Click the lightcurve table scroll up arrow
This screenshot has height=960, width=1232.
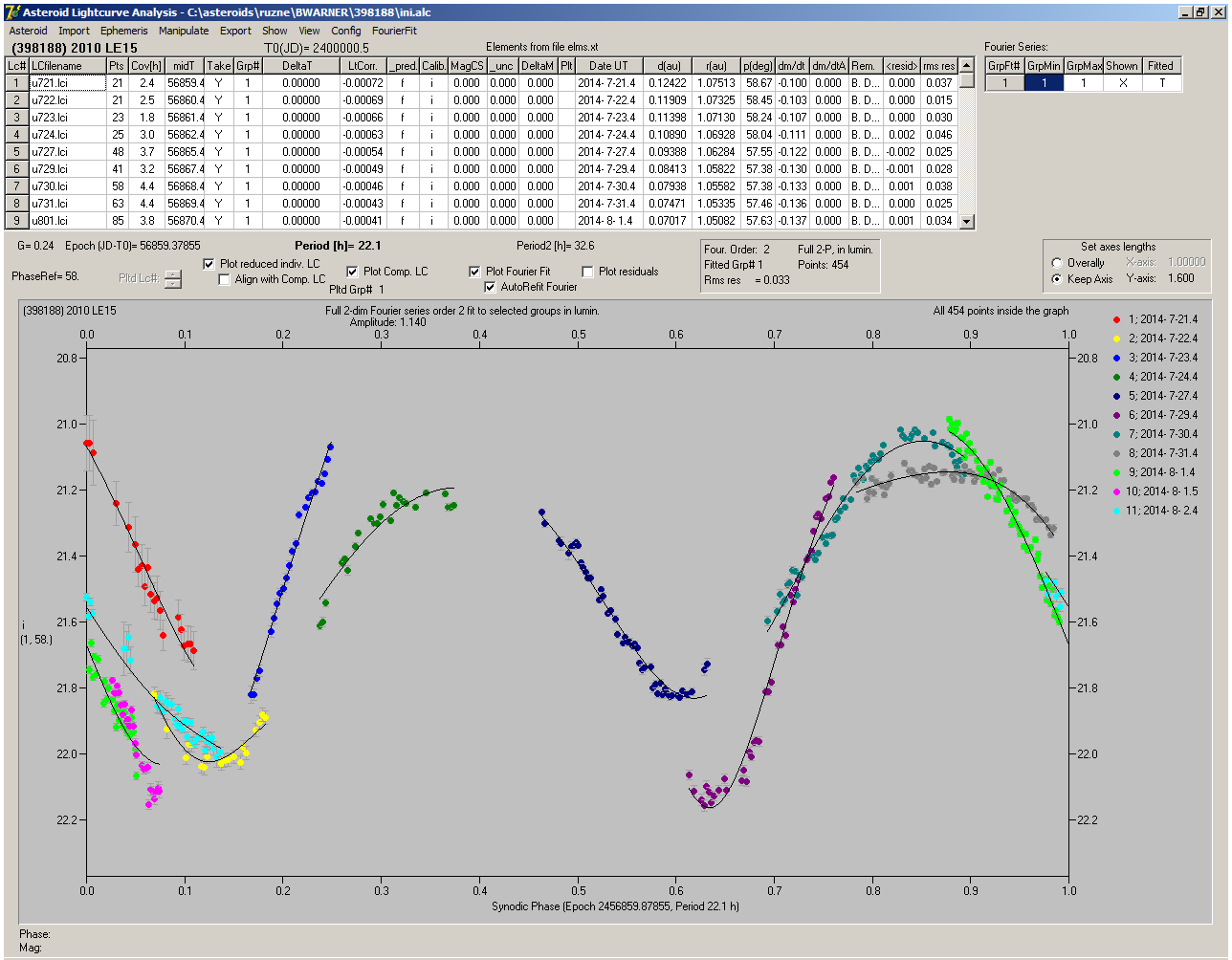tap(967, 65)
